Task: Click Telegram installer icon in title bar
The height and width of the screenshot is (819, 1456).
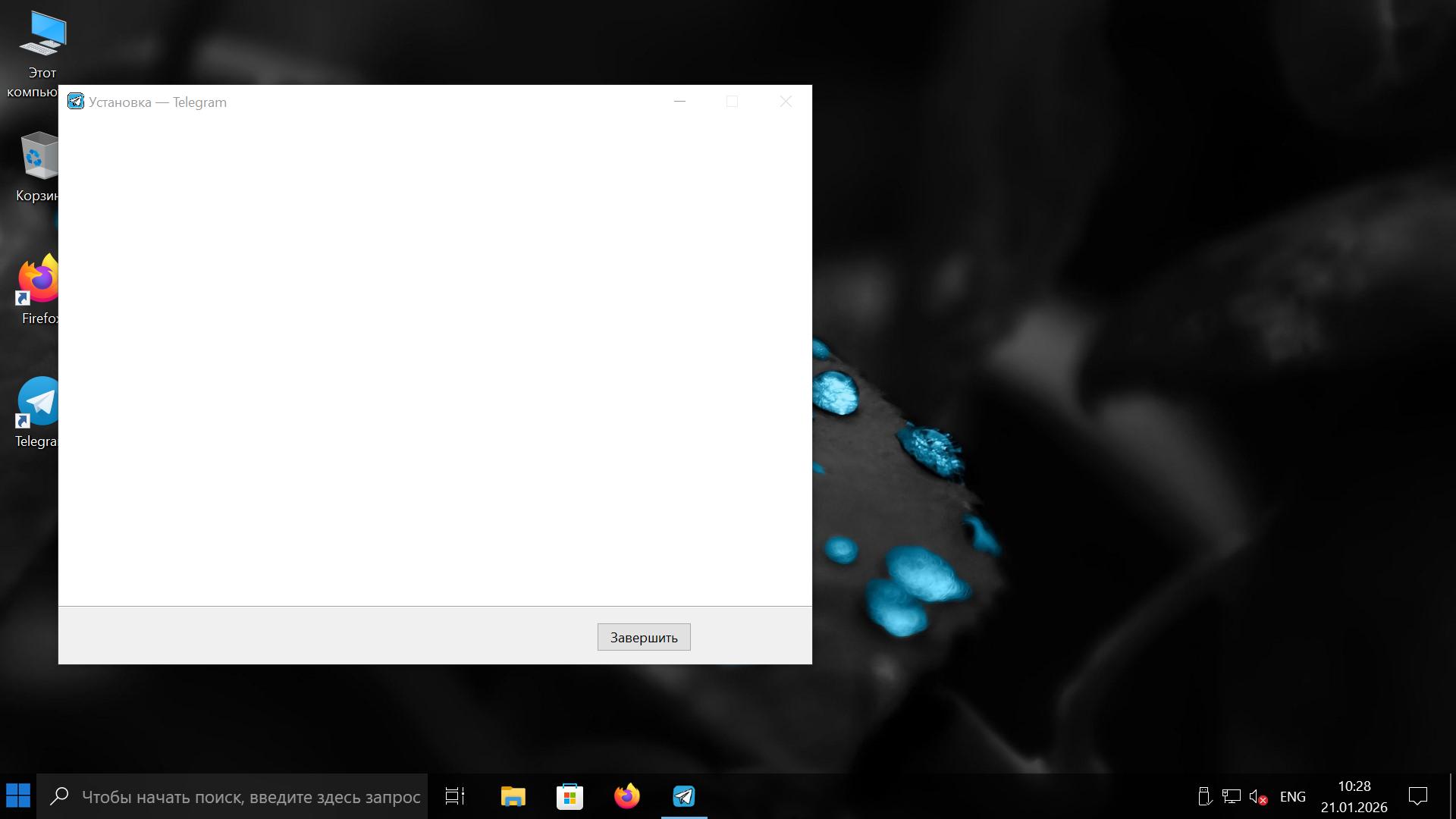Action: pos(76,102)
